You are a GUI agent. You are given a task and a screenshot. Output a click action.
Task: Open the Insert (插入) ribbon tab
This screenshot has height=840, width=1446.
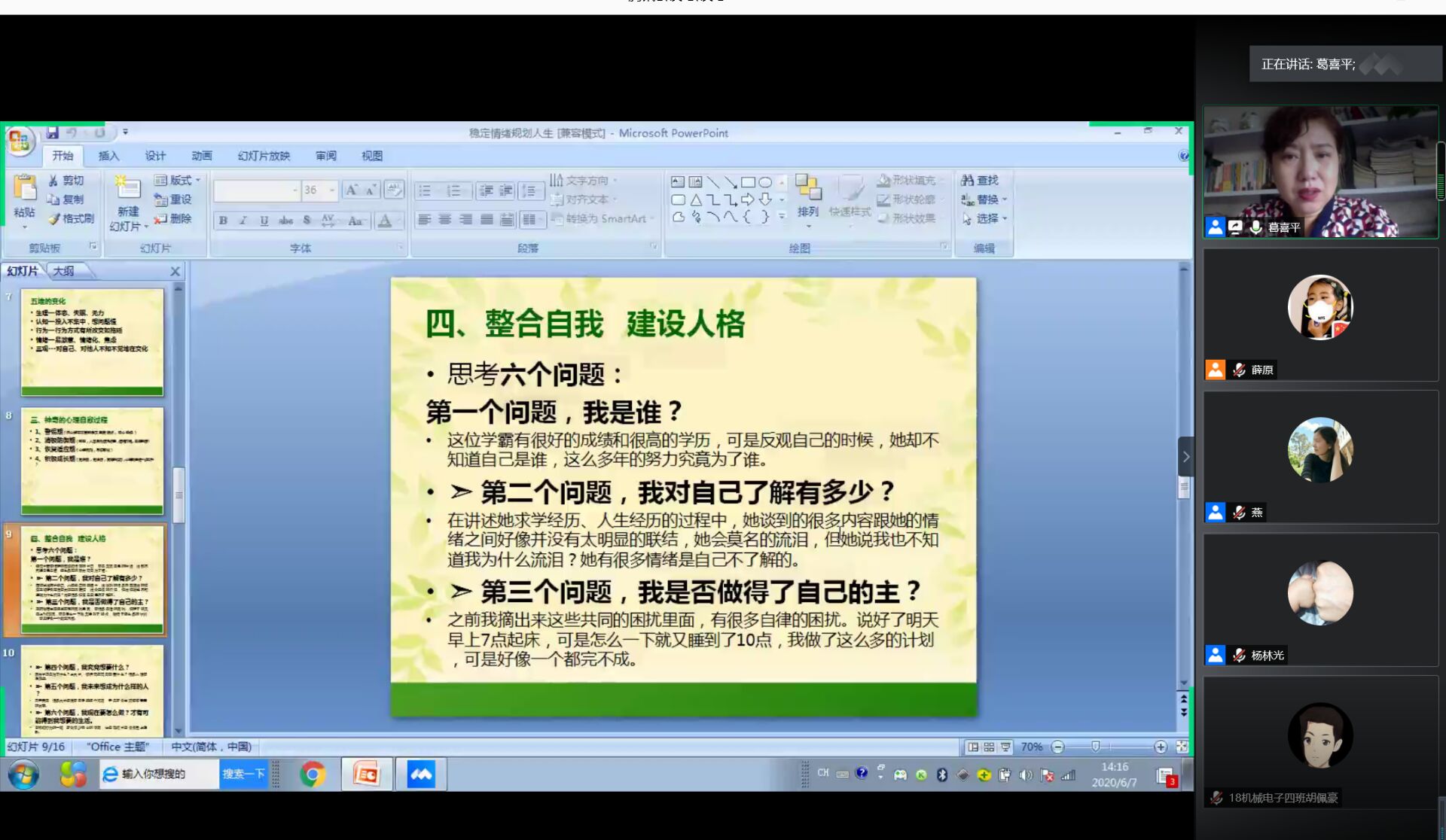coord(108,156)
